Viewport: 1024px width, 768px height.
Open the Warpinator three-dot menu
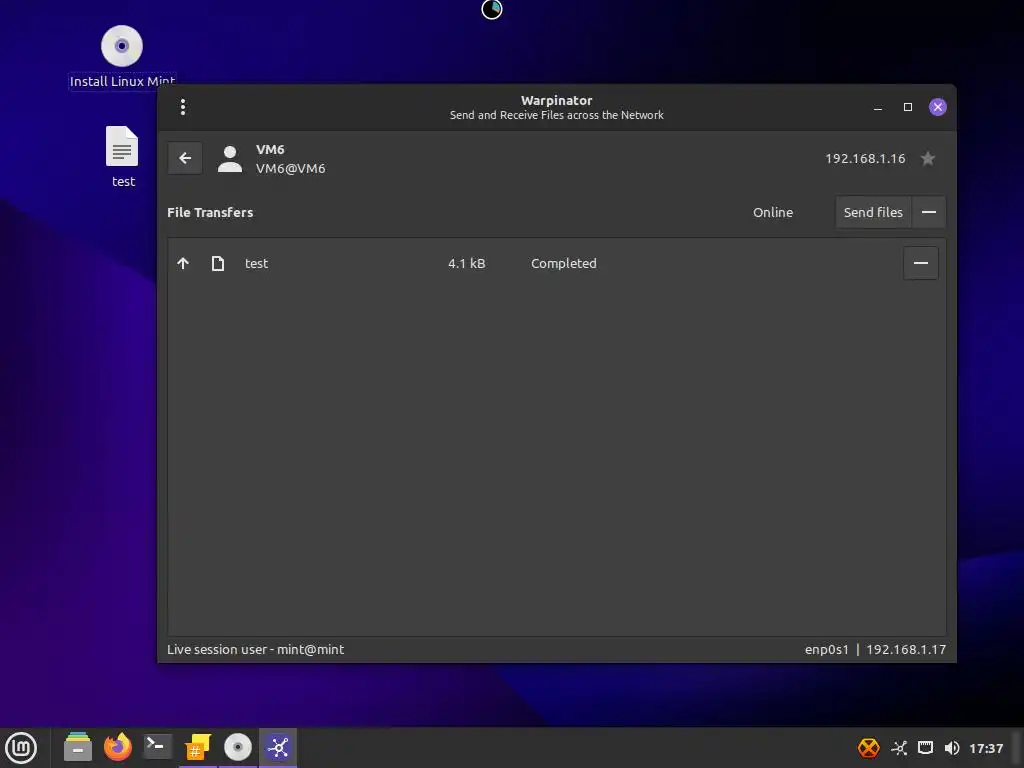(183, 106)
